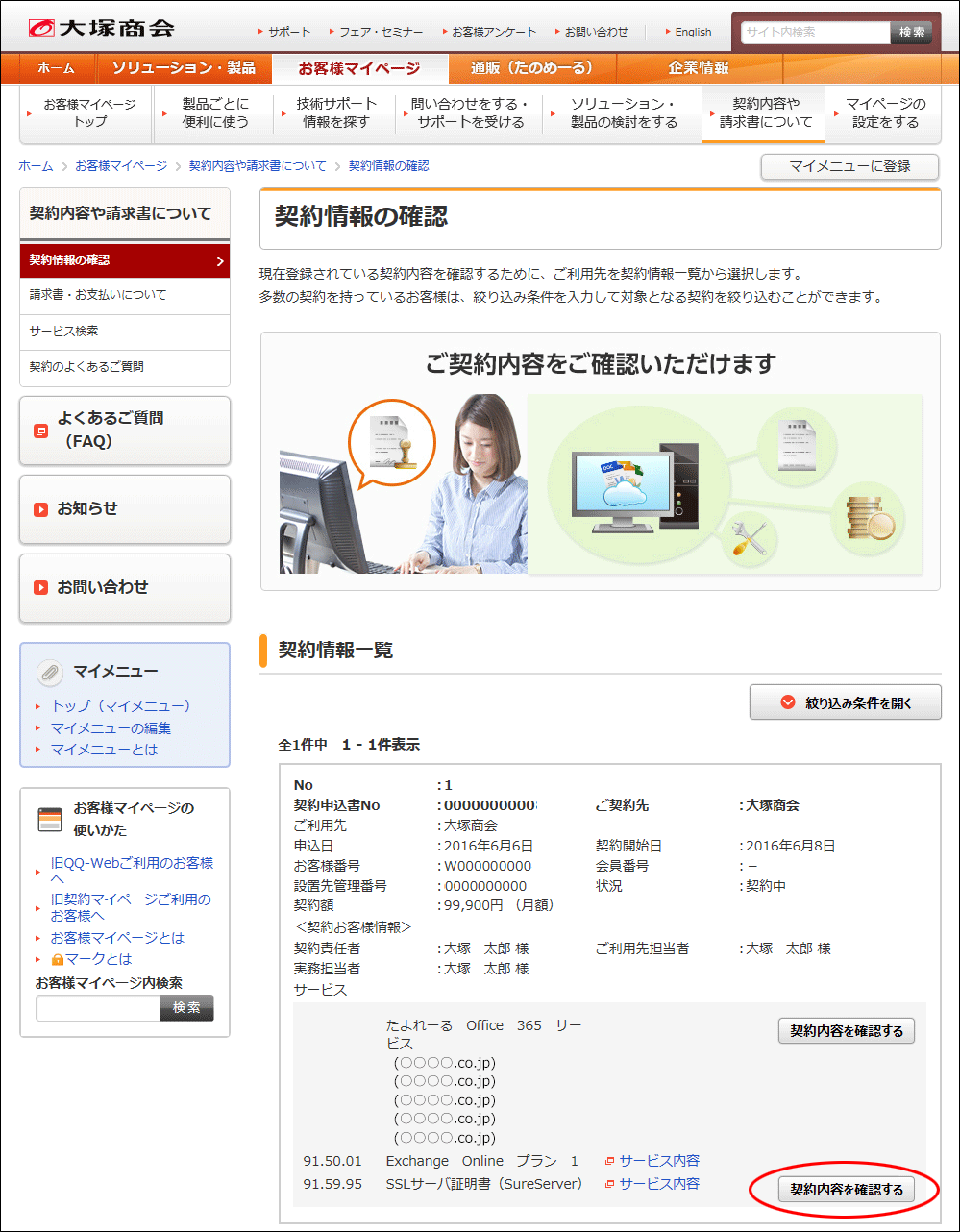Click the マイメニューの編集 link
Screen dimensions: 960x1232
[x=111, y=727]
